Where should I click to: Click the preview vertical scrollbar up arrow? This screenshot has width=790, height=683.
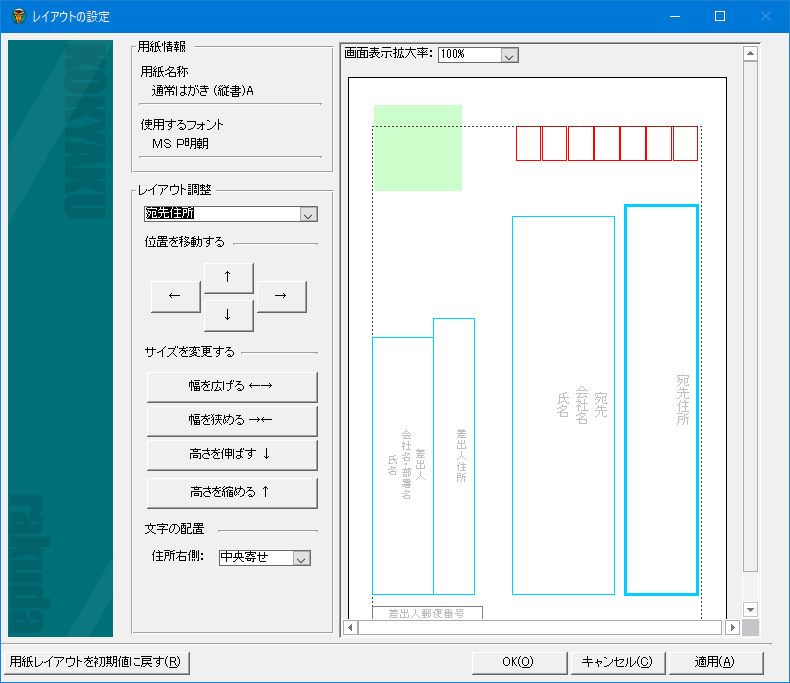pos(750,53)
